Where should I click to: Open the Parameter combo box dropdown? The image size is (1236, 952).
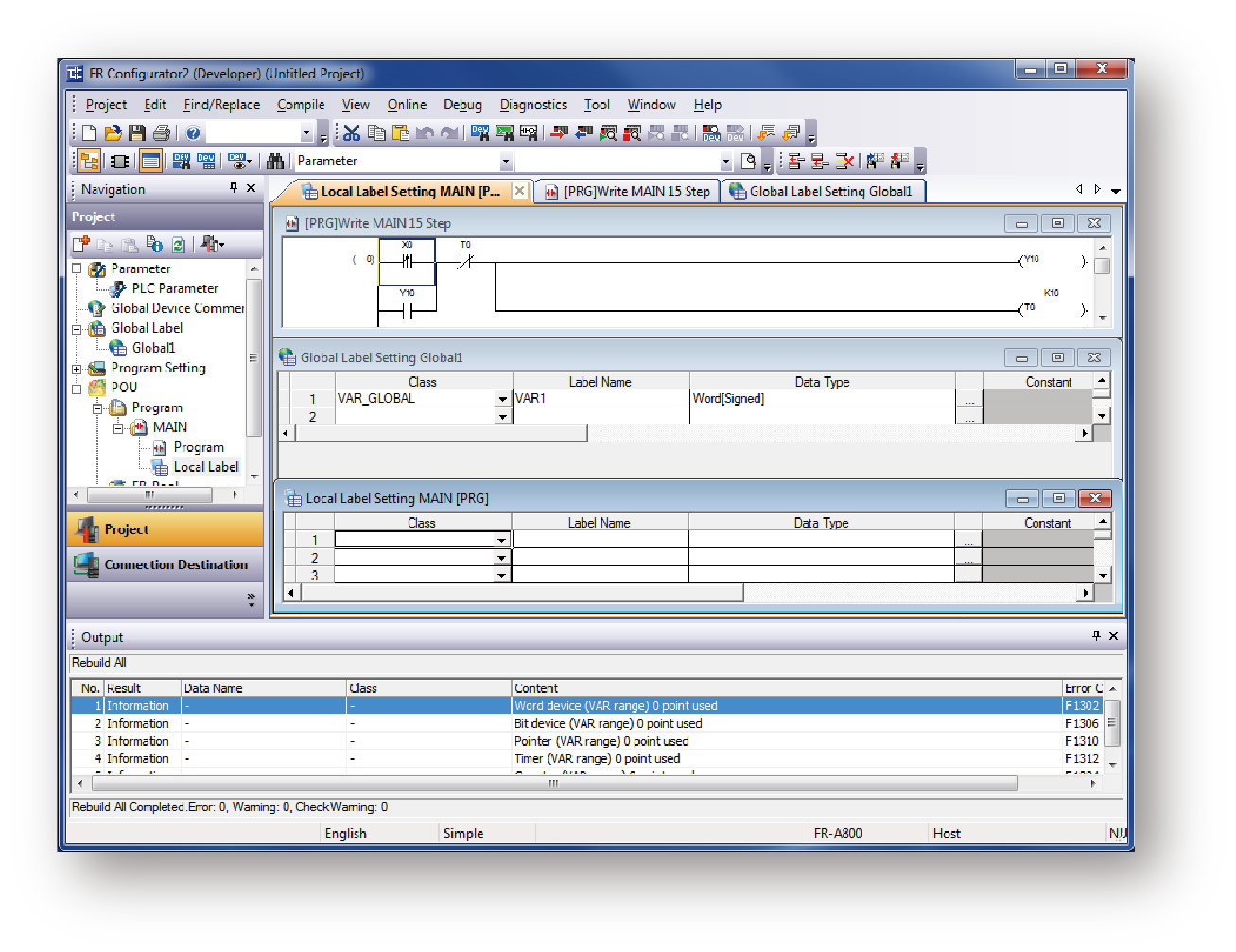[506, 162]
